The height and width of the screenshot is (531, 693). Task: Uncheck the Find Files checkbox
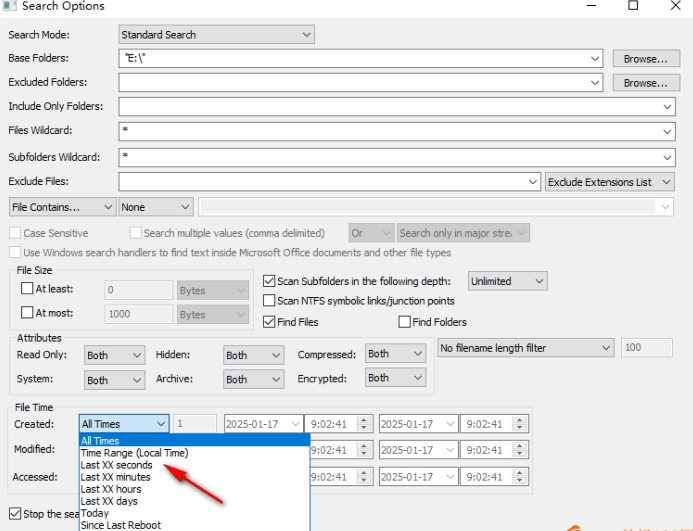(269, 322)
